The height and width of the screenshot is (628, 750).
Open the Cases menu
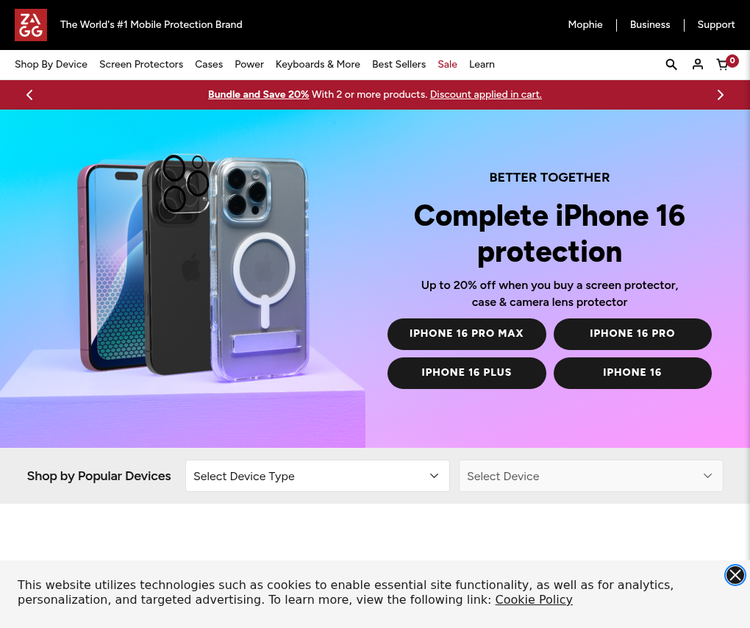(x=209, y=64)
